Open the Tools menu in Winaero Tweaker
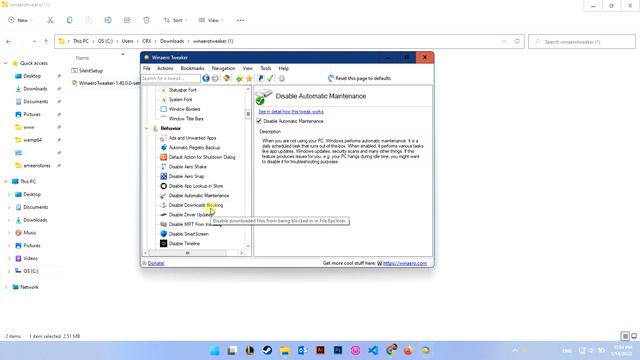This screenshot has width=640, height=360. point(266,68)
